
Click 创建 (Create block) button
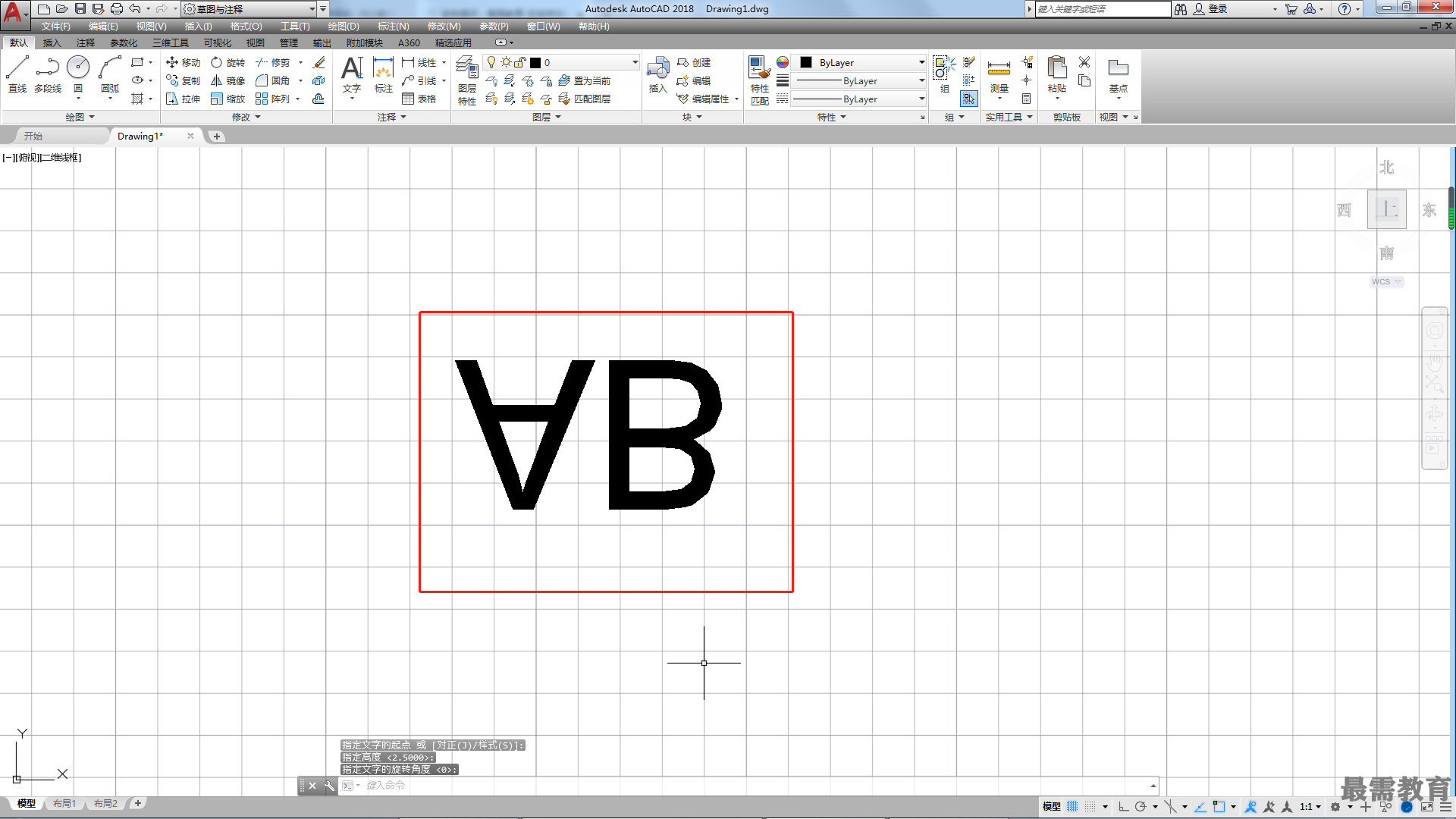pos(693,62)
